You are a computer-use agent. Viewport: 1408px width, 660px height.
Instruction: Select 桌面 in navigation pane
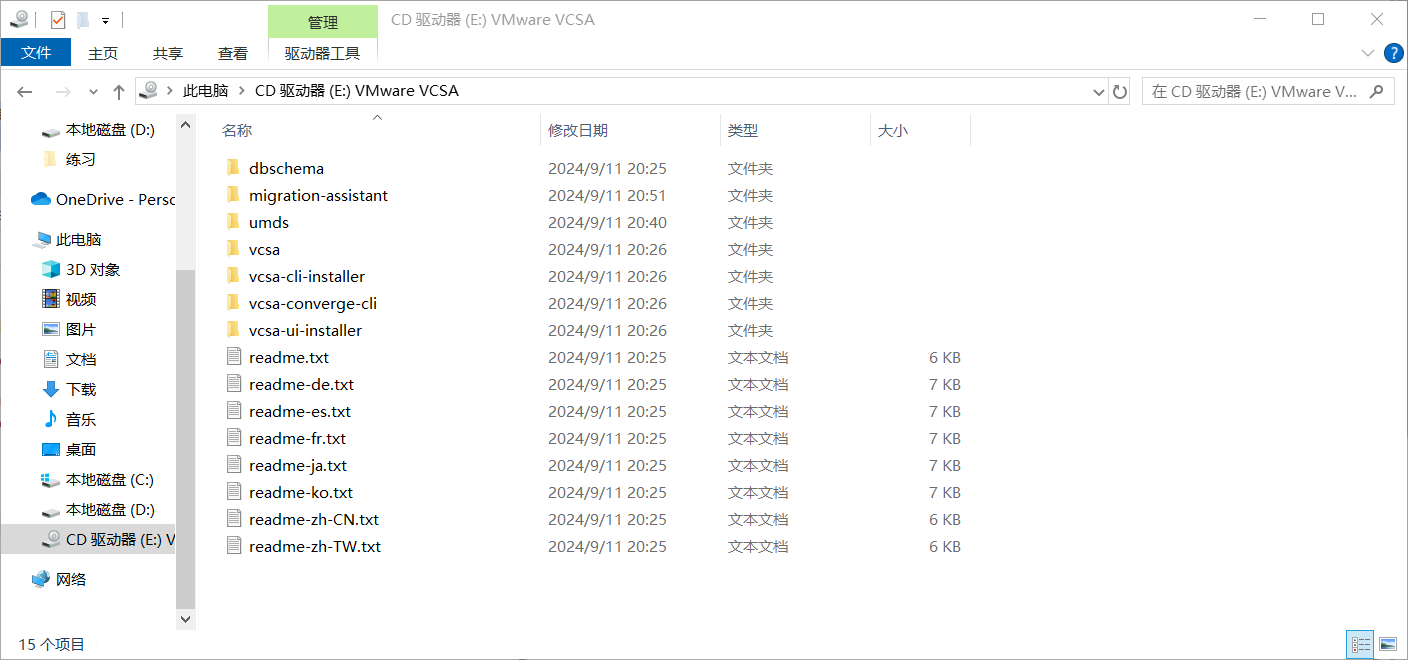tap(68, 449)
